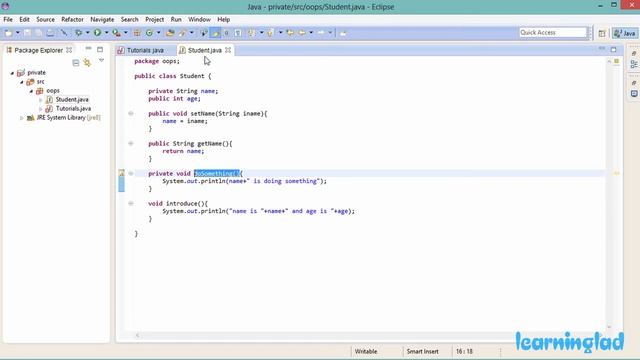Open the Navigate menu
Screen dimensions: 640x360
pos(102,20)
